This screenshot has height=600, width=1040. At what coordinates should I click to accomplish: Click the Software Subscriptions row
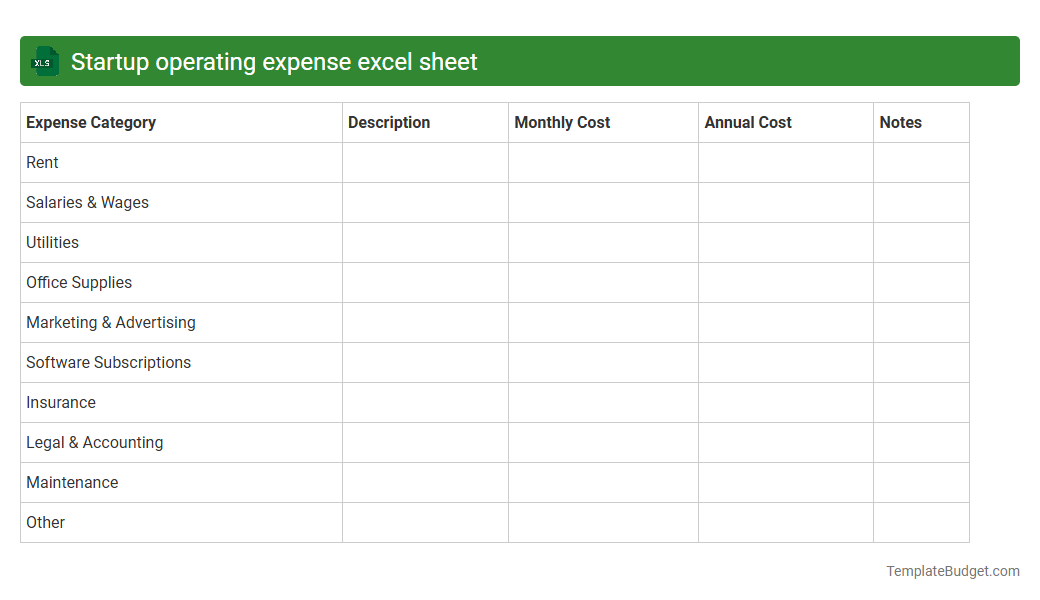(x=108, y=362)
